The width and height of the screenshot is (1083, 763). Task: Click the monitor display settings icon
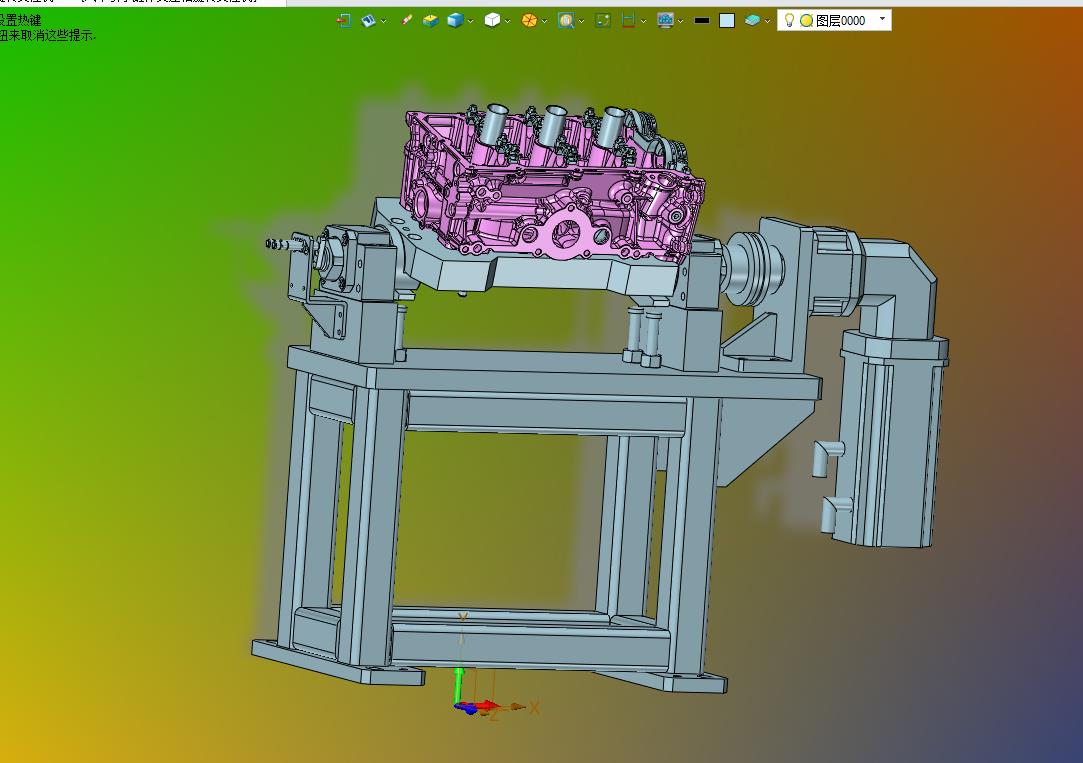[x=665, y=21]
